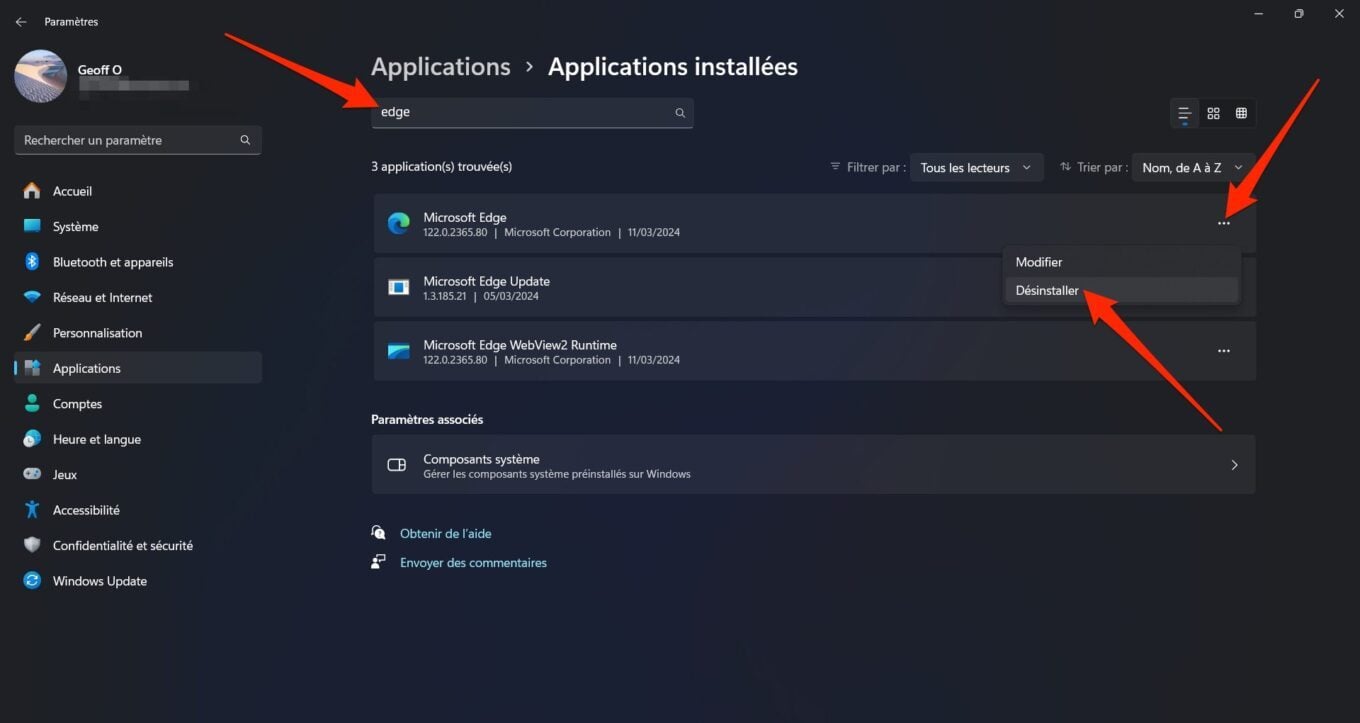Image resolution: width=1360 pixels, height=723 pixels.
Task: Open Réseau et Internet settings
Action: (138, 298)
